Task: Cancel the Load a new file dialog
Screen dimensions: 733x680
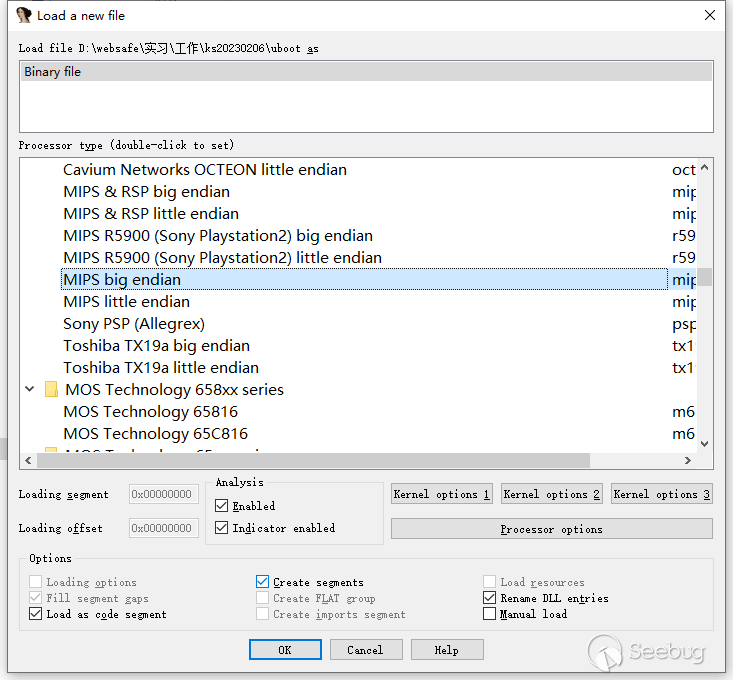Action: point(366,650)
